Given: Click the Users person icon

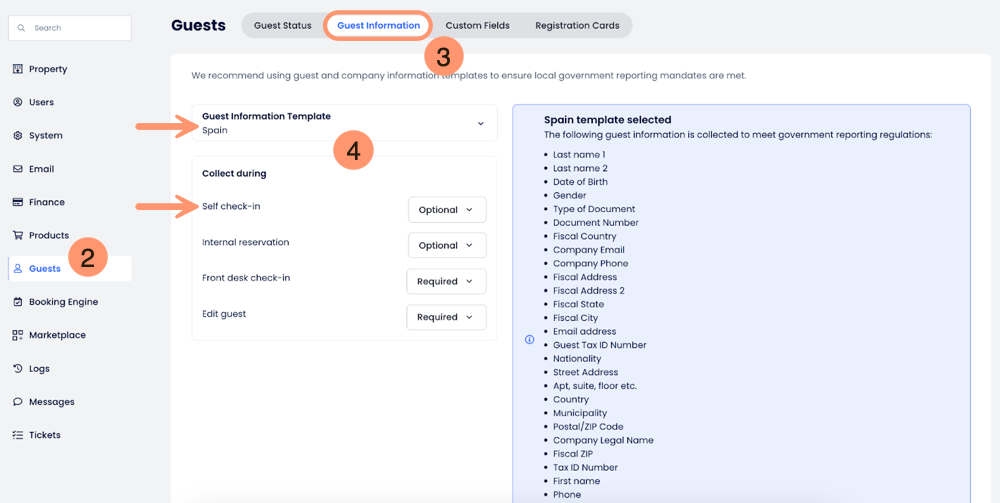Looking at the screenshot, I should pyautogui.click(x=18, y=102).
